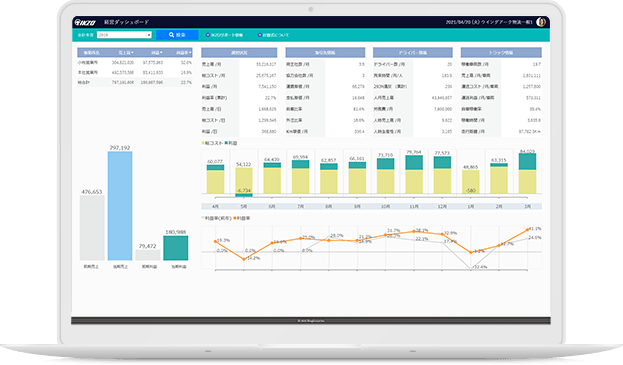Screen dimensions: 623x365
Task: Click the 労務費/月 metric row
Action: pos(413,109)
